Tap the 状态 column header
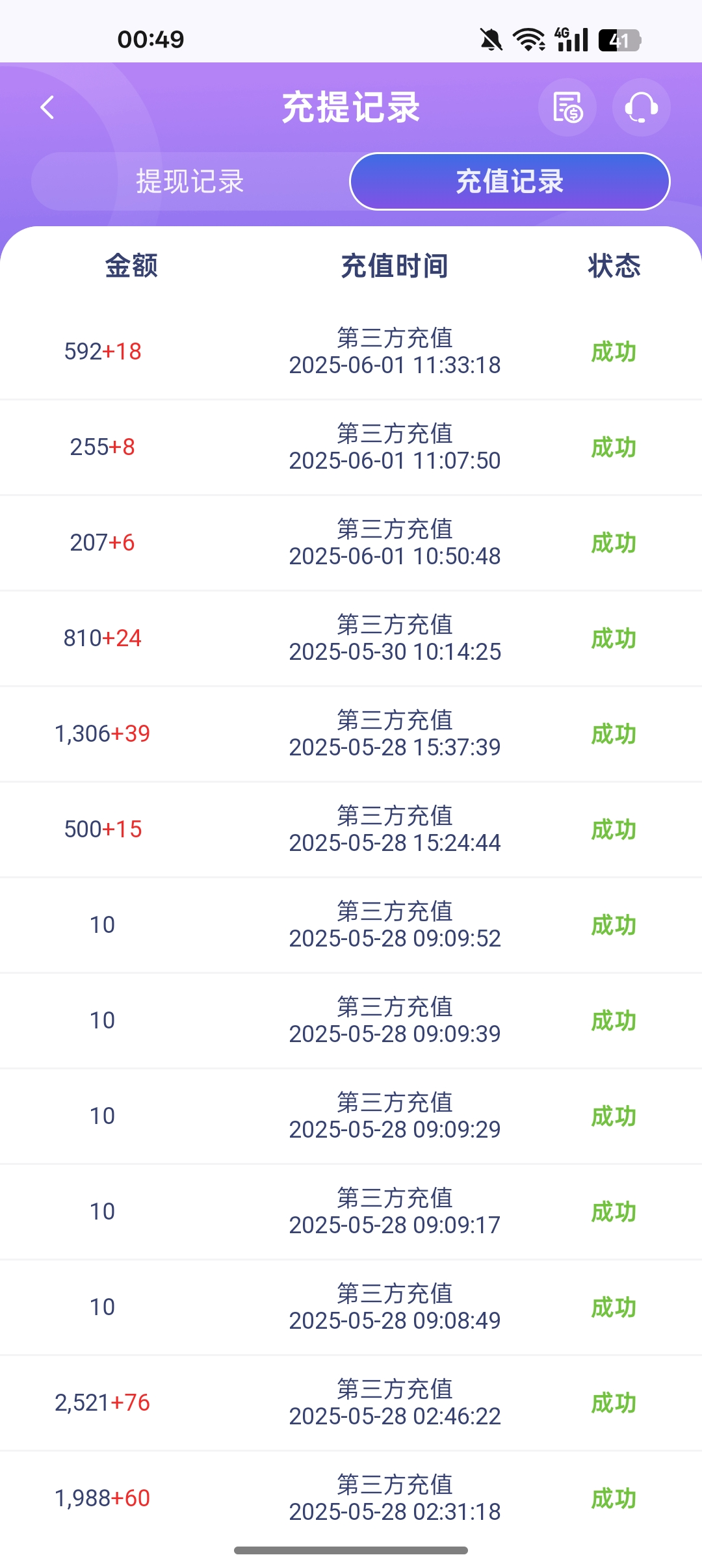The width and height of the screenshot is (702, 1568). pos(614,266)
